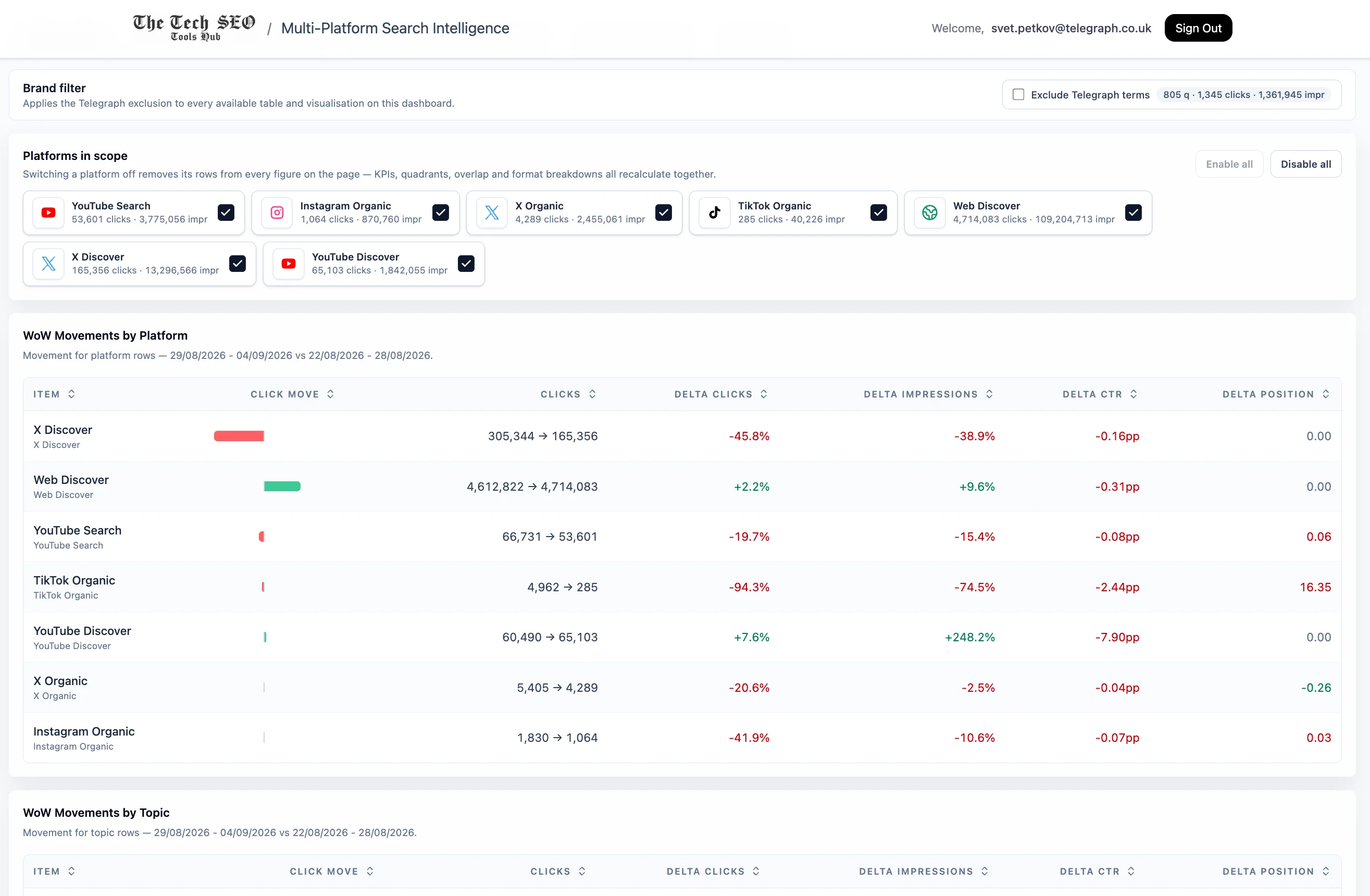Sort topic table by Delta Clicks column

pos(713,871)
